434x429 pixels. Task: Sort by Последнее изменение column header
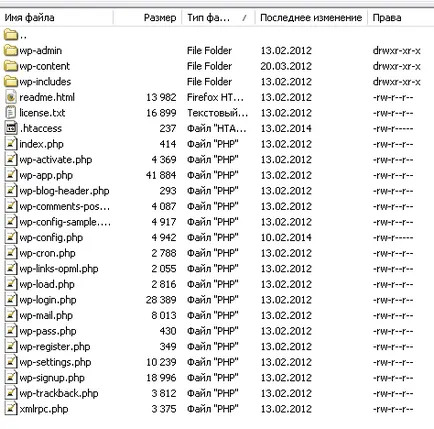click(x=311, y=18)
